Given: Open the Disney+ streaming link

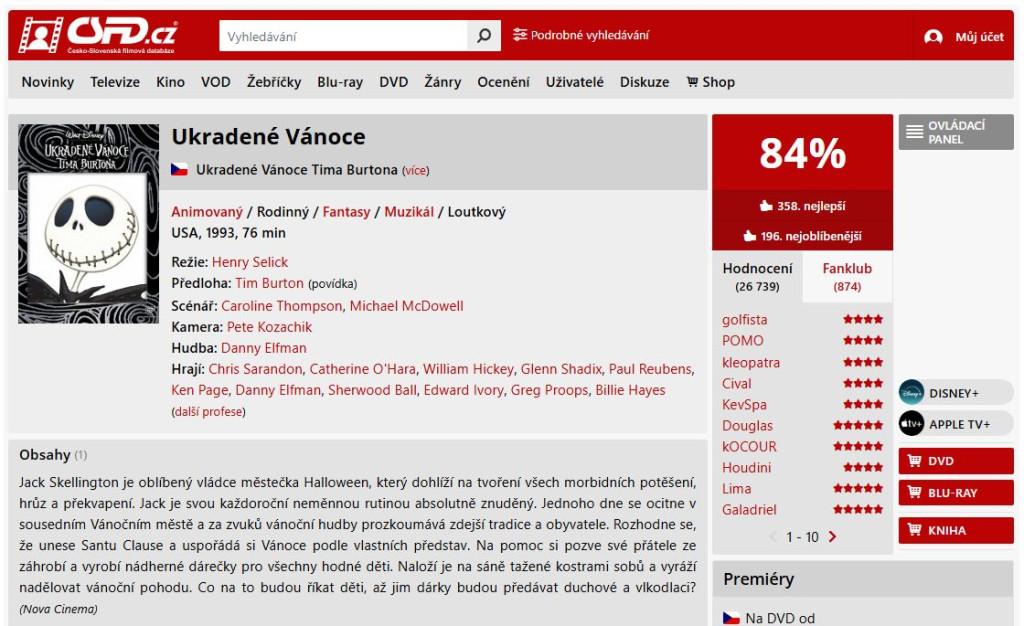Looking at the screenshot, I should (956, 393).
